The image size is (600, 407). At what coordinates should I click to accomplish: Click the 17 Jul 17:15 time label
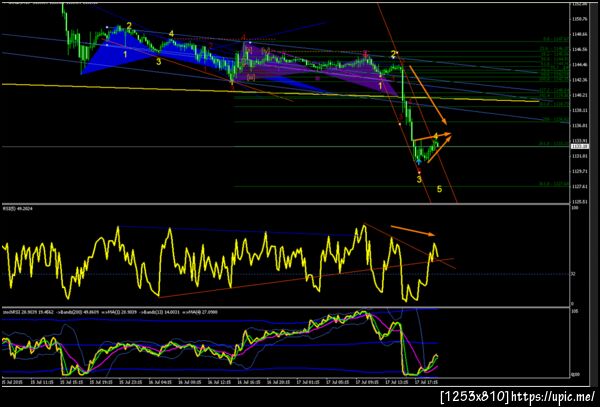(424, 382)
